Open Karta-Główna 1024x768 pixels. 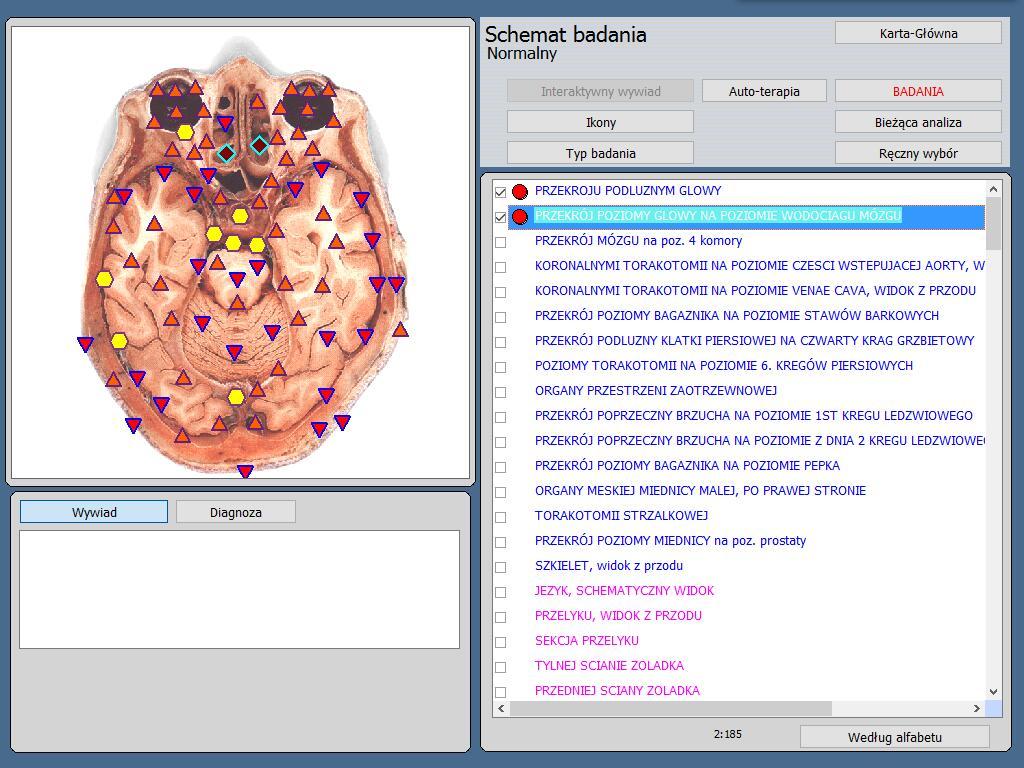(918, 33)
